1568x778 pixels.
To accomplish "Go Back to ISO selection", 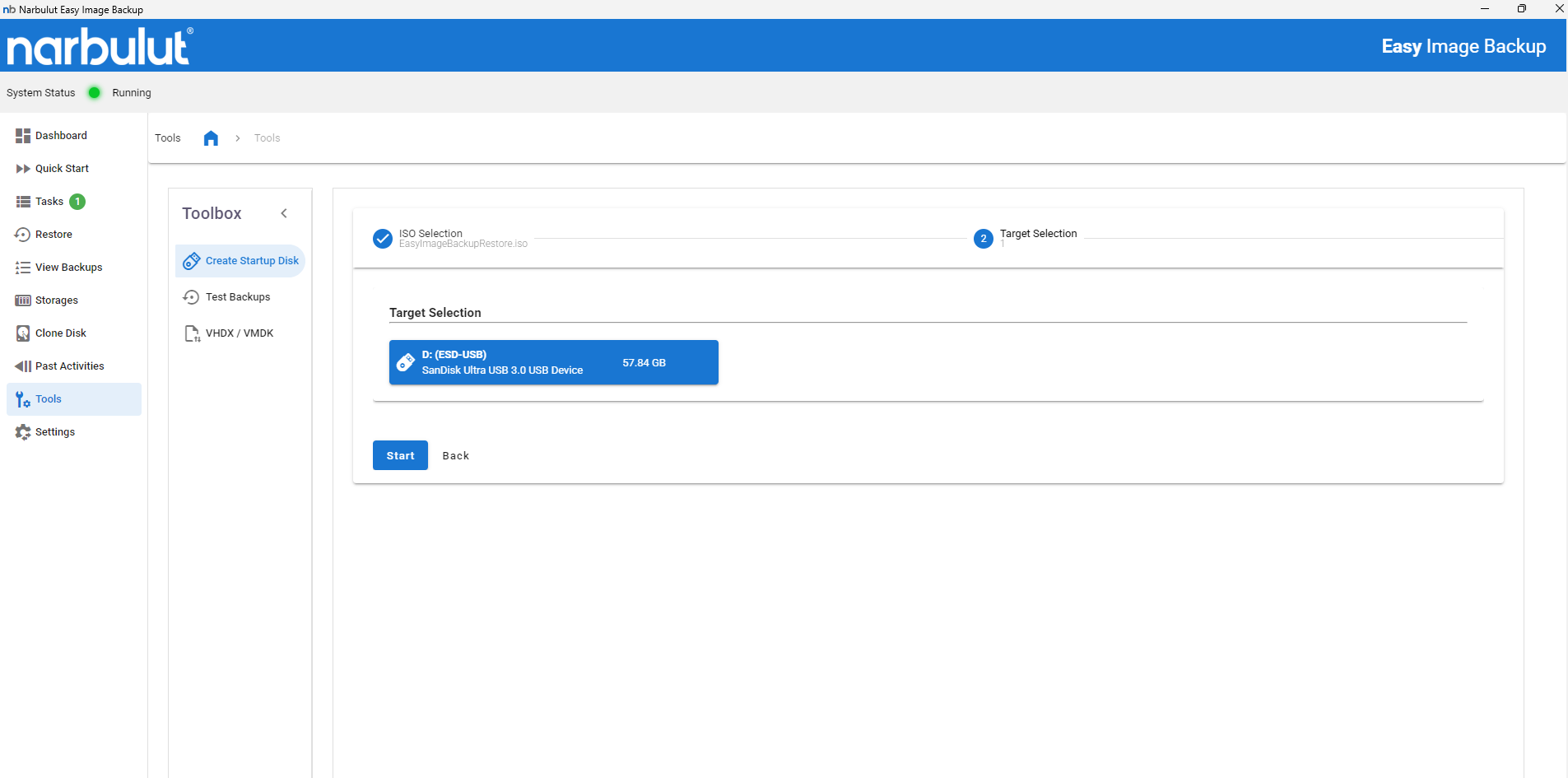I will (455, 456).
